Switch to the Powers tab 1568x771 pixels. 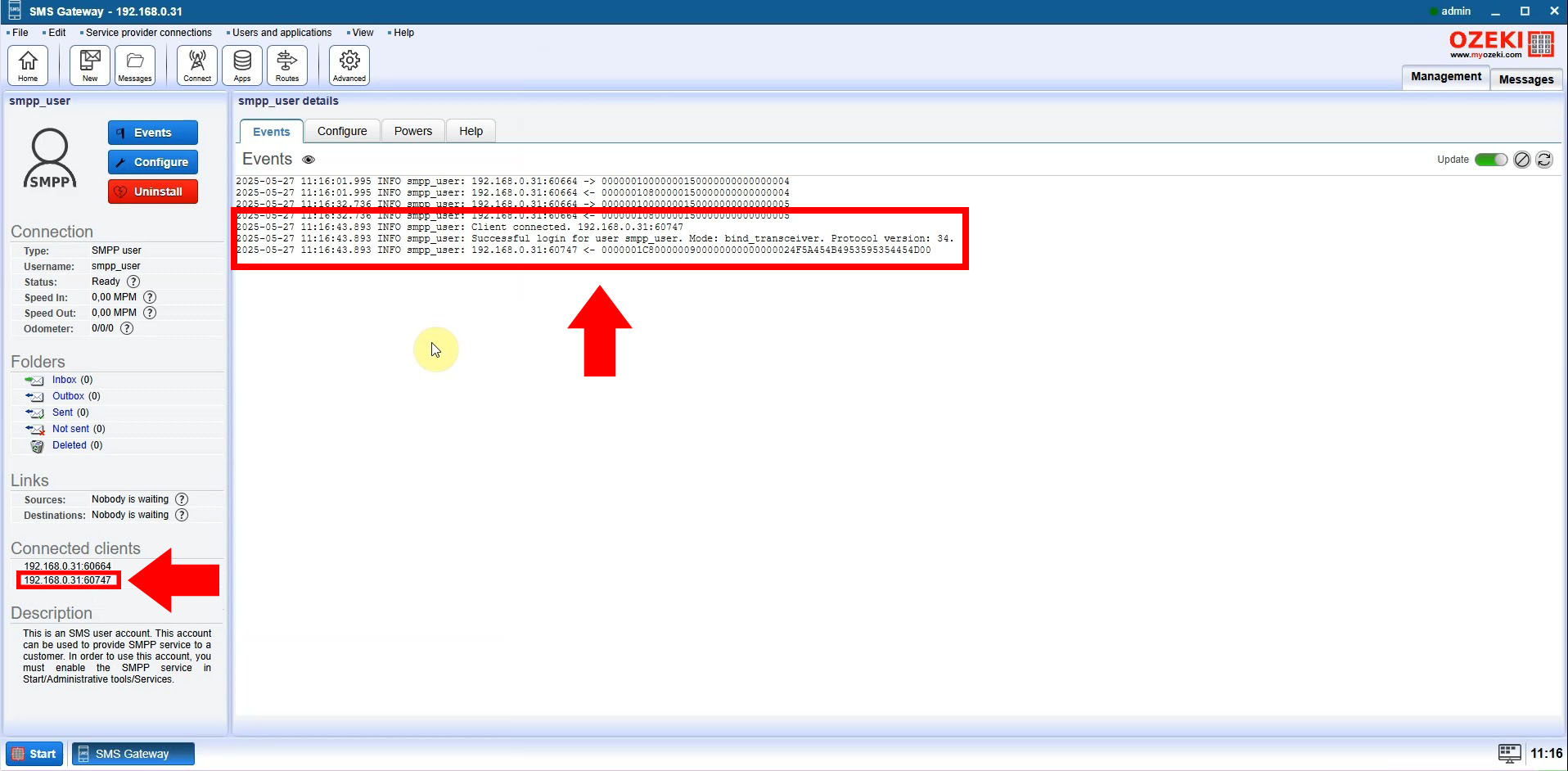coord(413,131)
